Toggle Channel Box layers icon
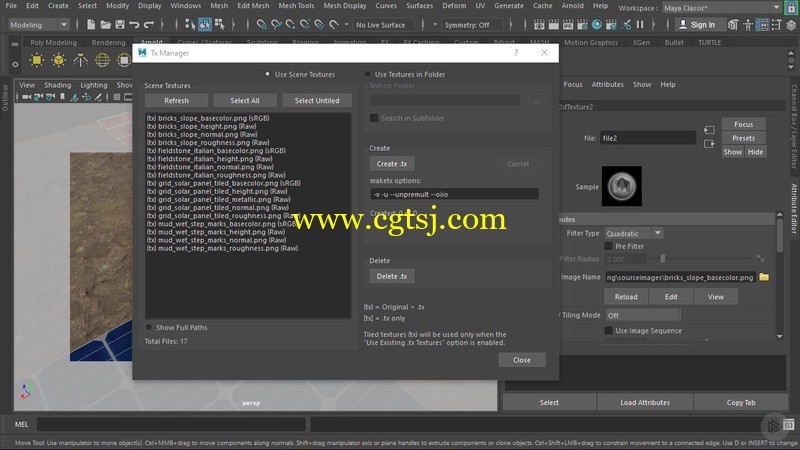 [791, 24]
